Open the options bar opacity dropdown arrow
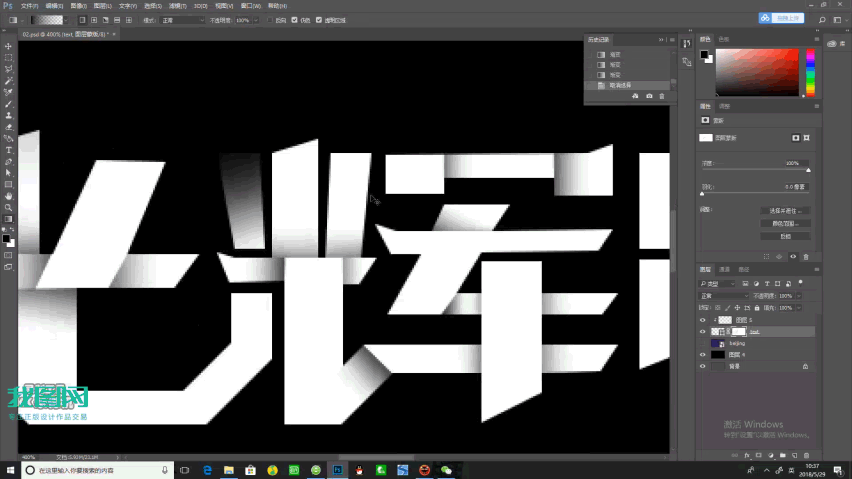This screenshot has width=852, height=479. point(256,20)
